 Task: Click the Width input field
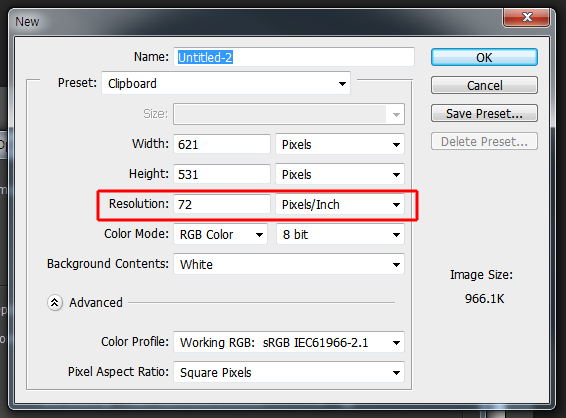pos(222,144)
